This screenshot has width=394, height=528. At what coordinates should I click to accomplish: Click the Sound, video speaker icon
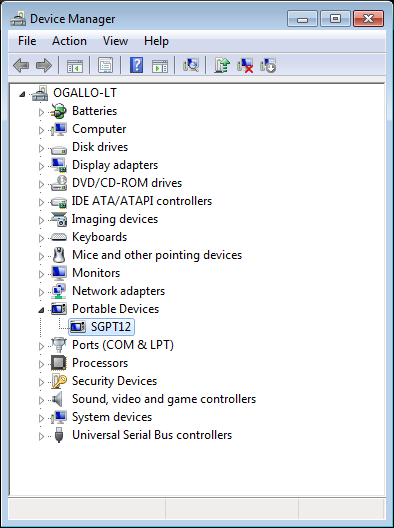coord(57,399)
